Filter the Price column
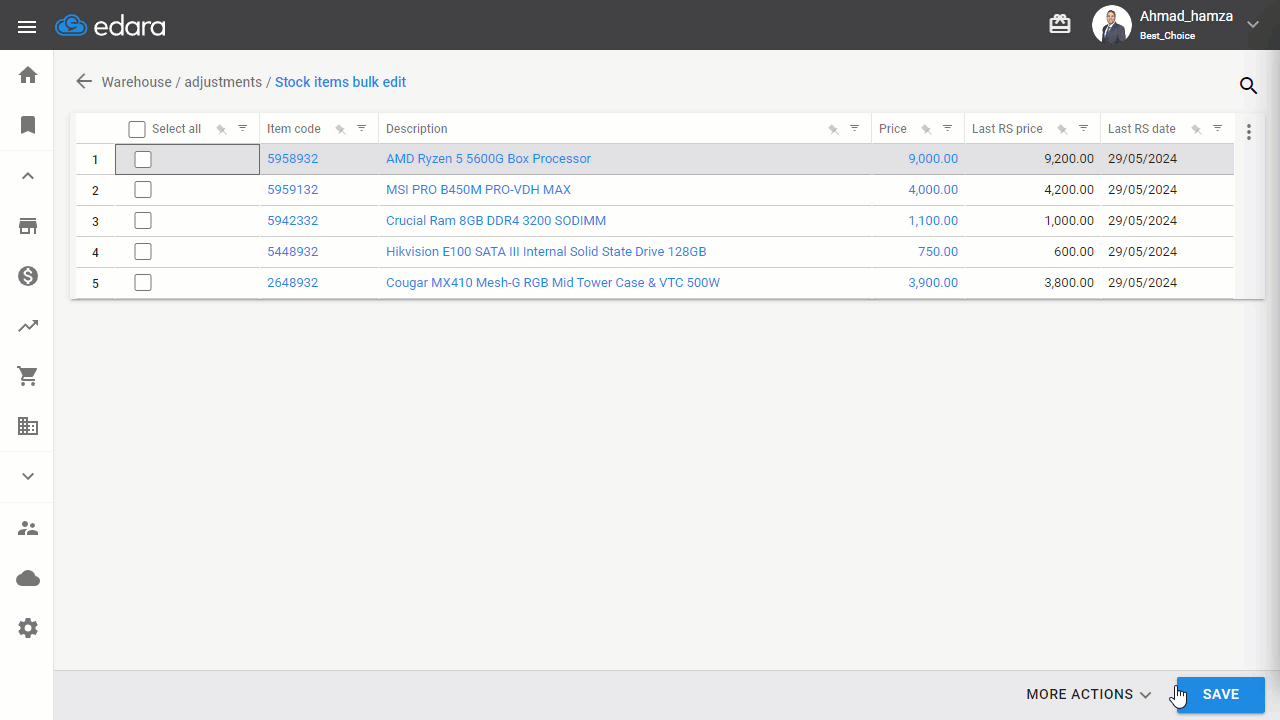Image resolution: width=1280 pixels, height=720 pixels. tap(947, 128)
